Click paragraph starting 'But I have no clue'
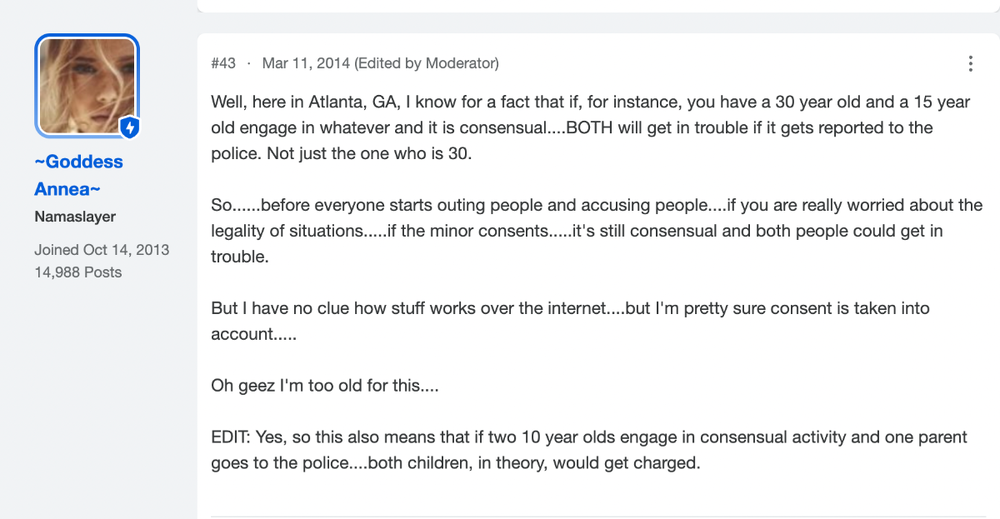Image resolution: width=1000 pixels, height=519 pixels. pos(570,321)
